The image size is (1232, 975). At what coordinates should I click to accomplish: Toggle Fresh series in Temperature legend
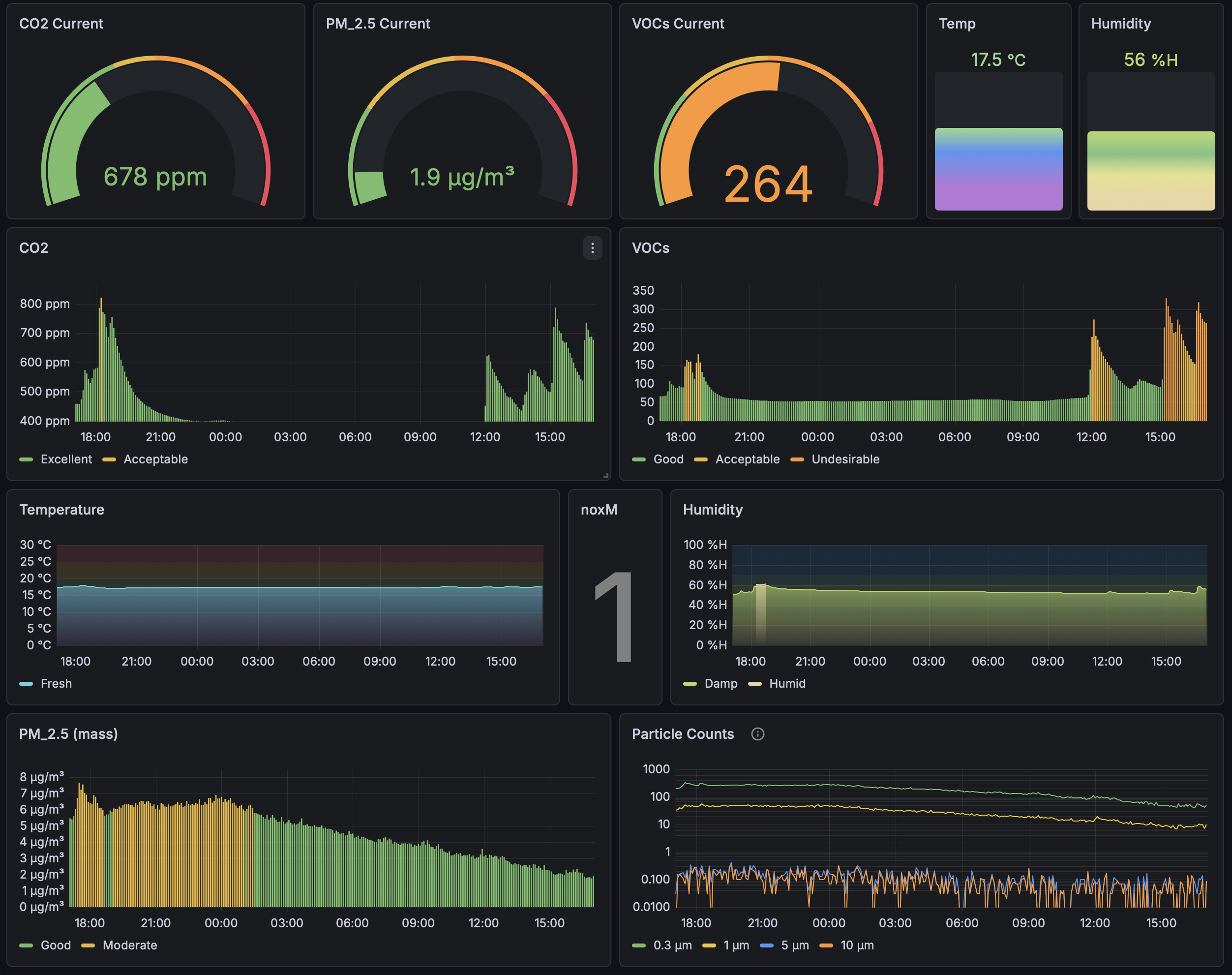[x=56, y=683]
